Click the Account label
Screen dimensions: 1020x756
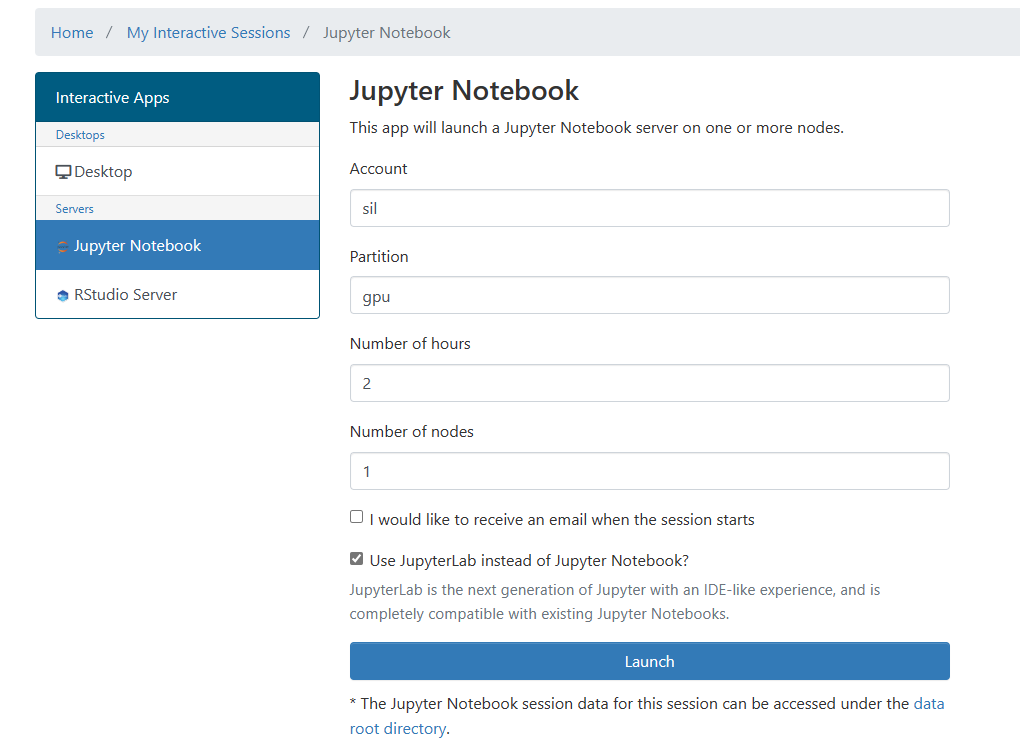tap(379, 169)
